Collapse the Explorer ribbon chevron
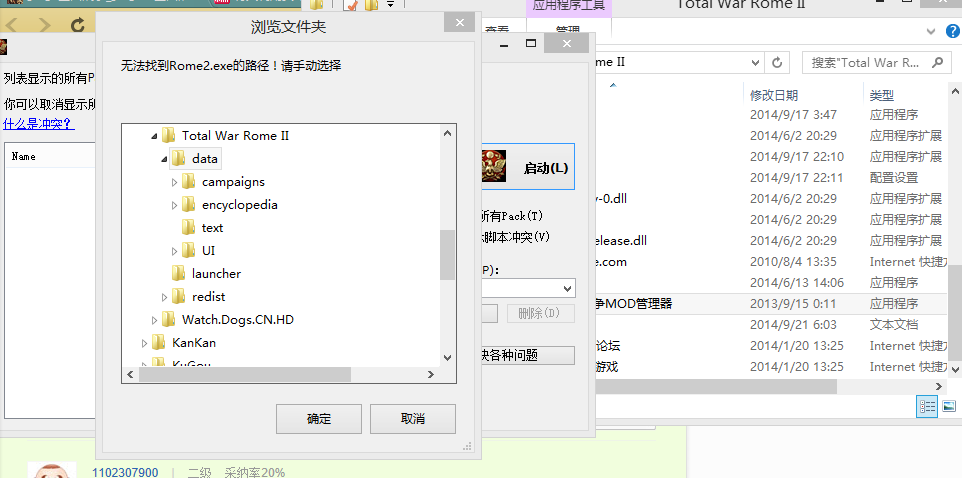Viewport: 962px width, 478px height. coord(932,31)
